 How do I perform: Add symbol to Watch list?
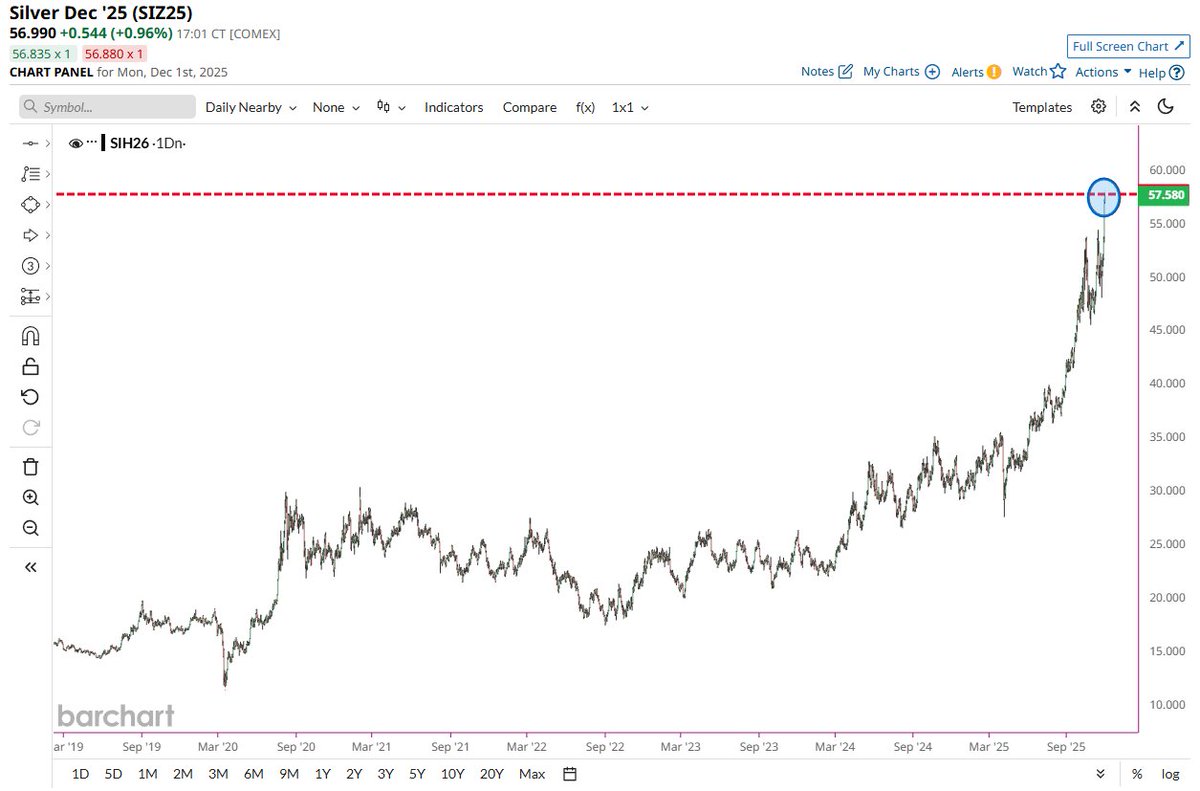1039,72
